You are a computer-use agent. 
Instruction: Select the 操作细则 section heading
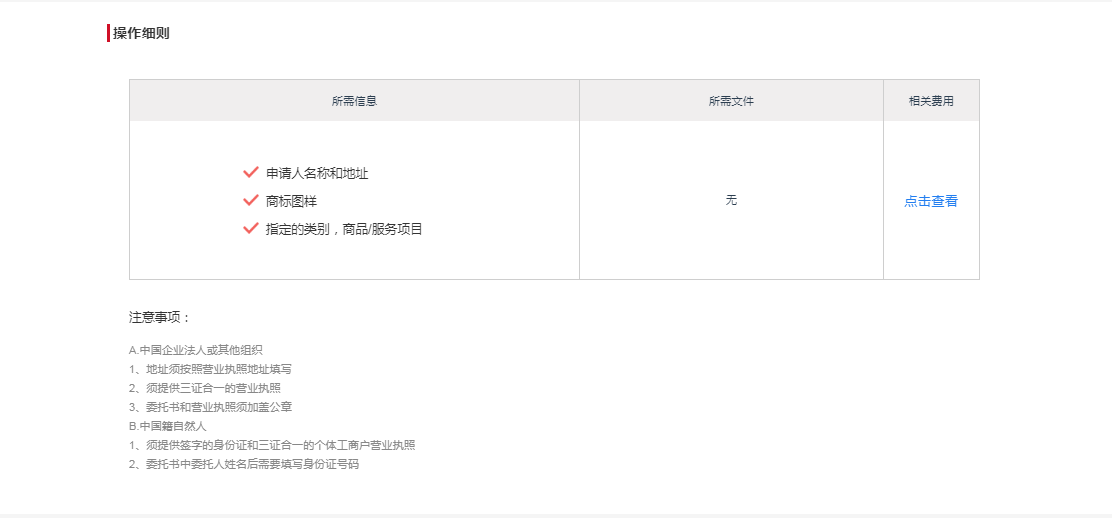pos(141,33)
